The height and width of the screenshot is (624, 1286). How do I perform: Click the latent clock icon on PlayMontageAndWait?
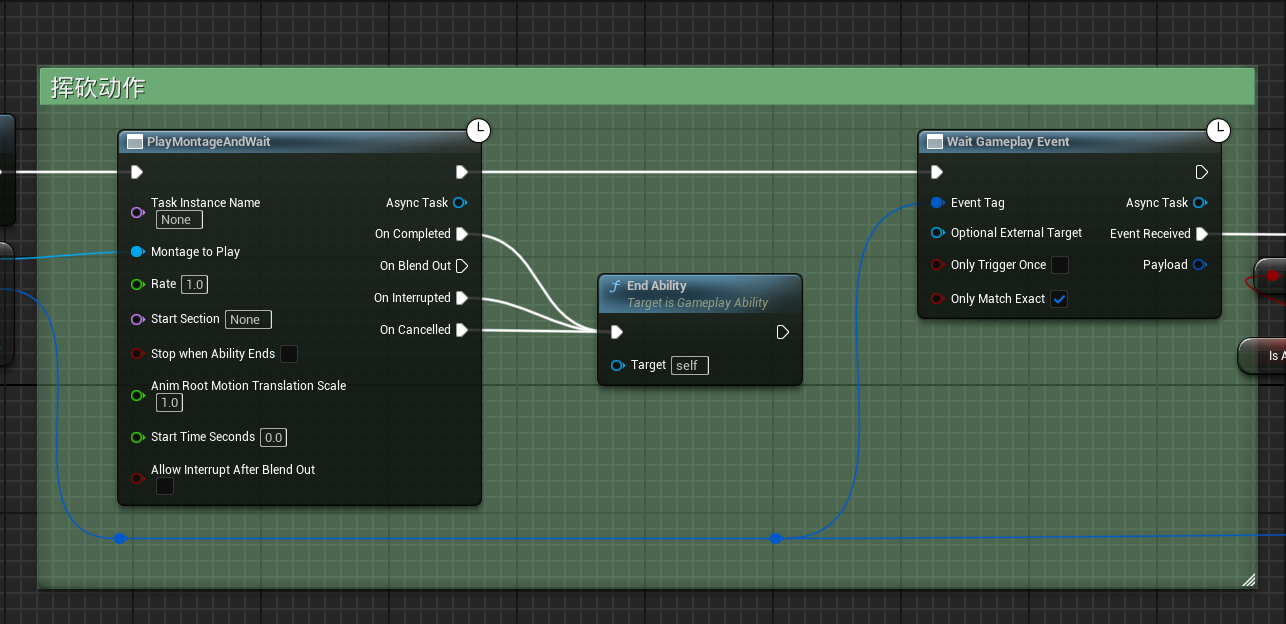tap(480, 130)
